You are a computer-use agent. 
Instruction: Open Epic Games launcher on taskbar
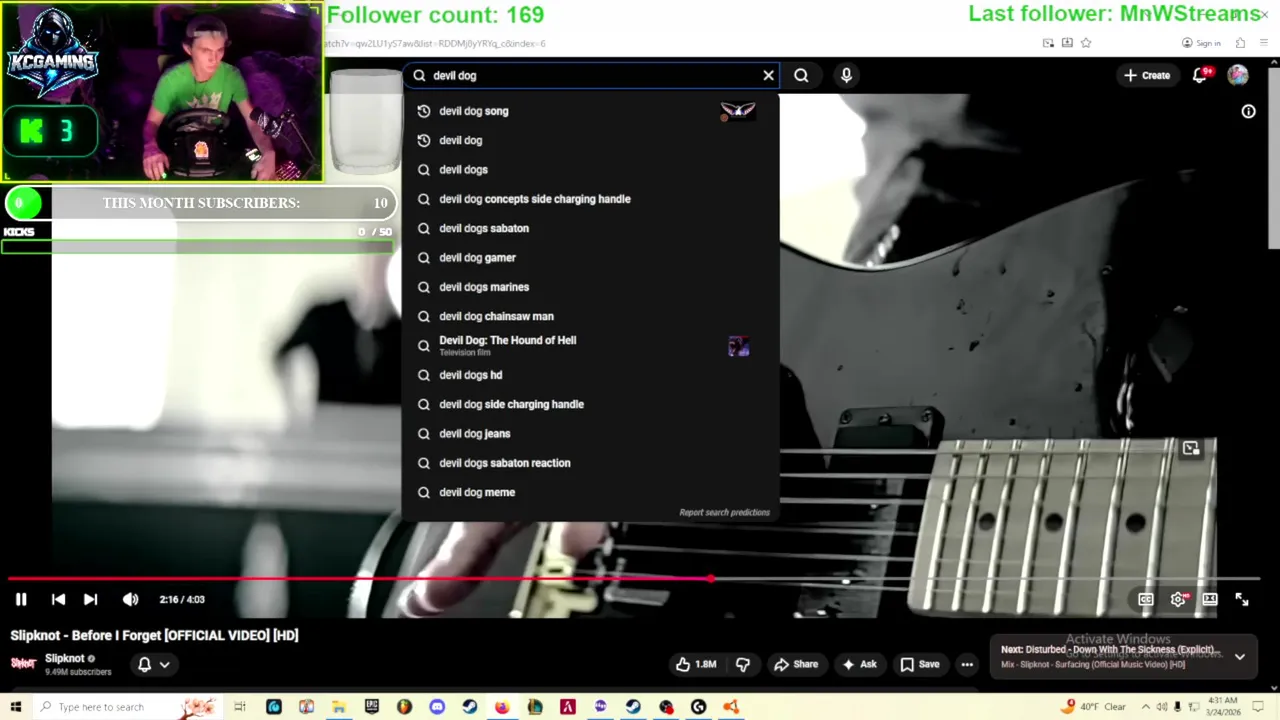pyautogui.click(x=372, y=707)
